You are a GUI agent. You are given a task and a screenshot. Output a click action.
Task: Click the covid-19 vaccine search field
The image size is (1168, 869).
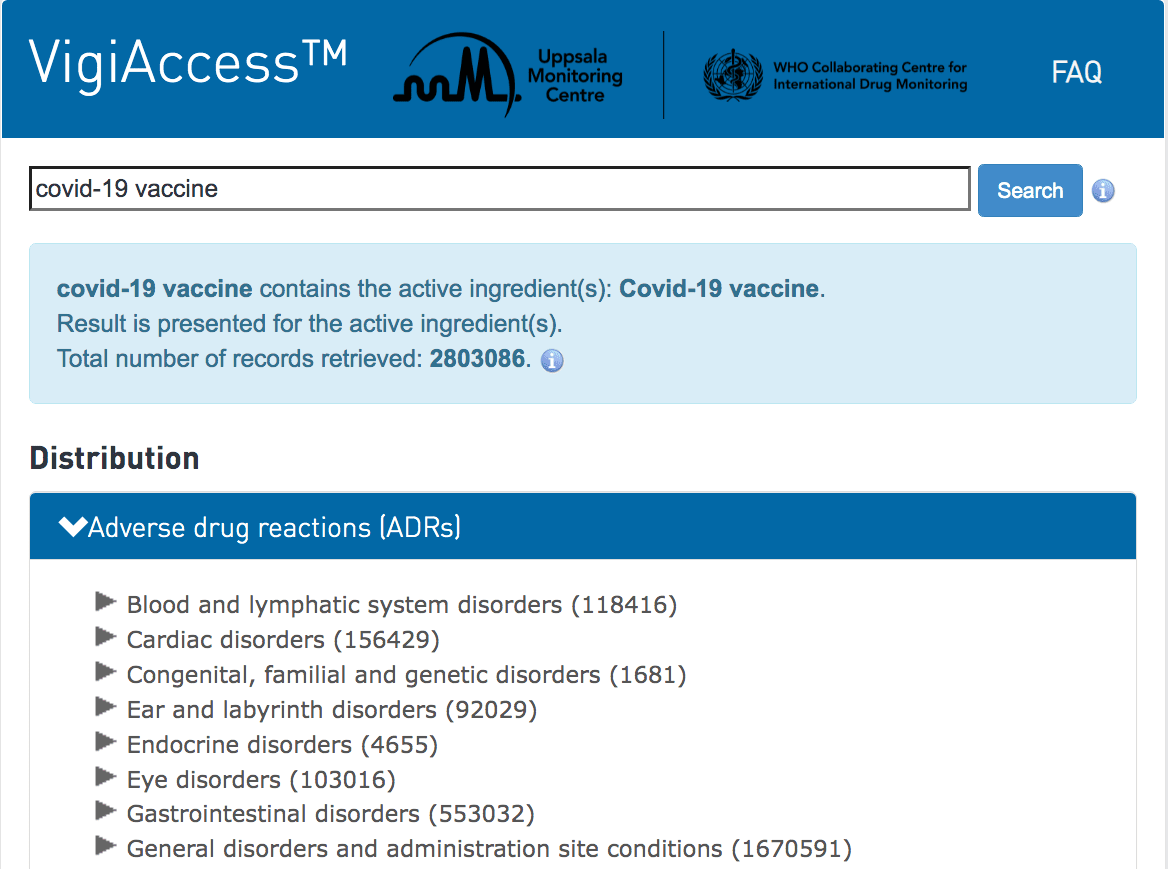[500, 188]
